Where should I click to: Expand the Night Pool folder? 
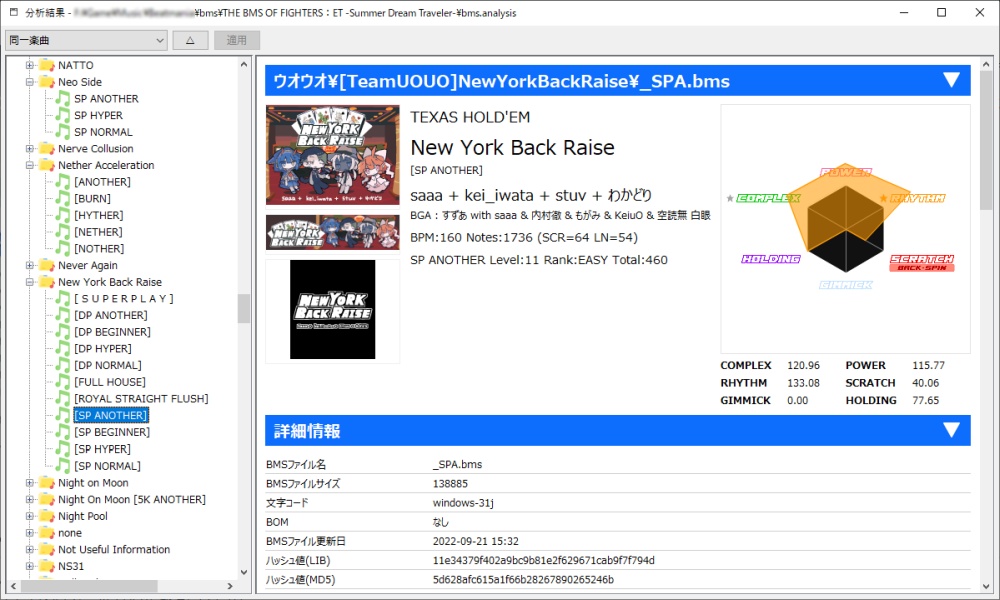[x=29, y=516]
